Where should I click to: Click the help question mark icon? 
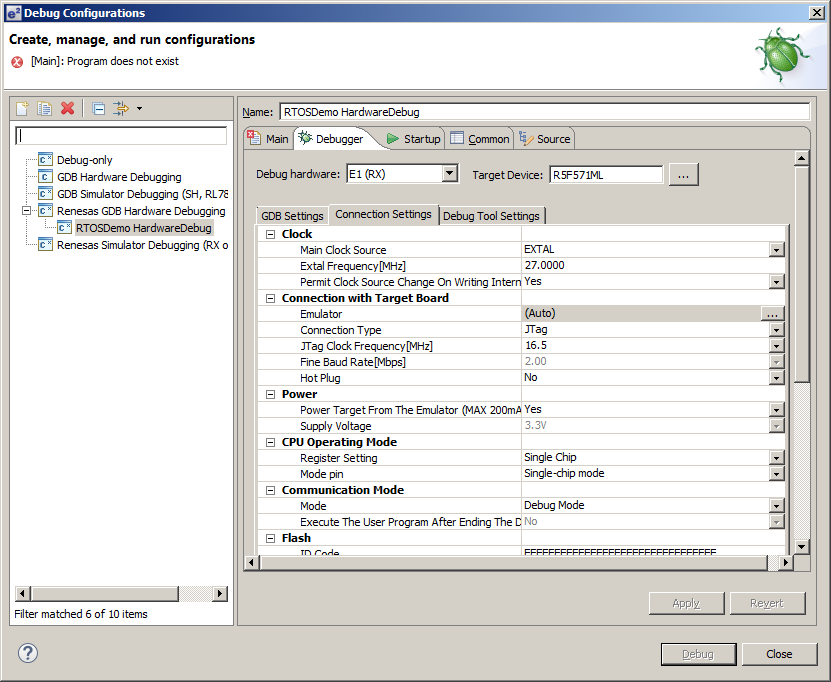[x=28, y=654]
